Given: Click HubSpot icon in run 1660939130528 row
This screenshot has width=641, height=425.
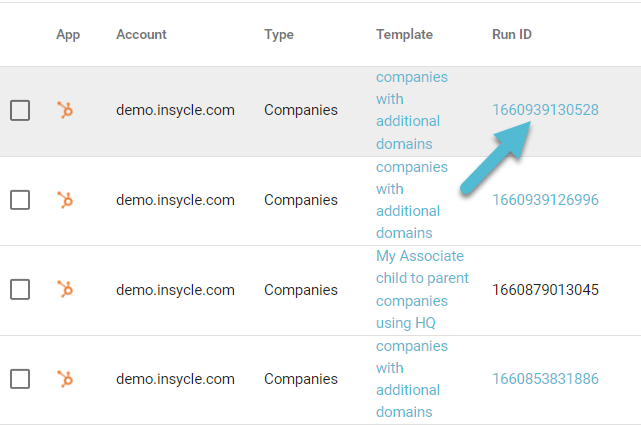Looking at the screenshot, I should click(65, 110).
